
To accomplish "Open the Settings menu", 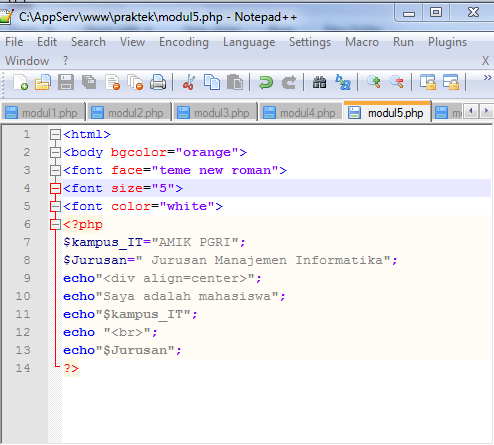I will 310,42.
